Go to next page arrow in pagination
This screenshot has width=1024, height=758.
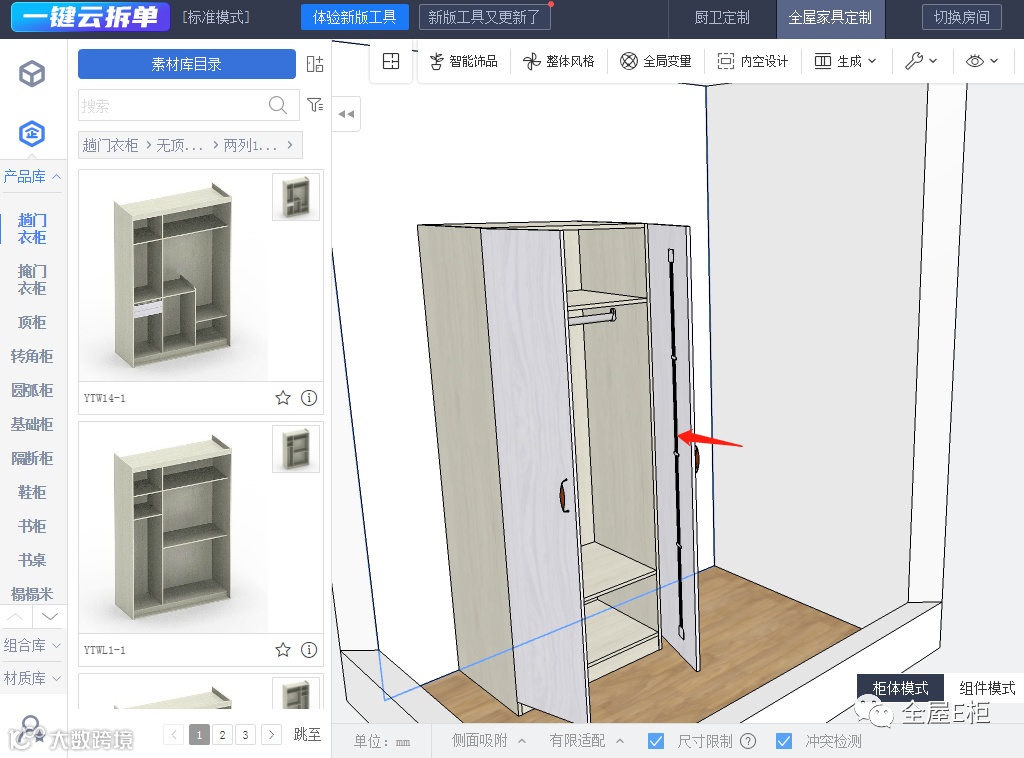[272, 734]
